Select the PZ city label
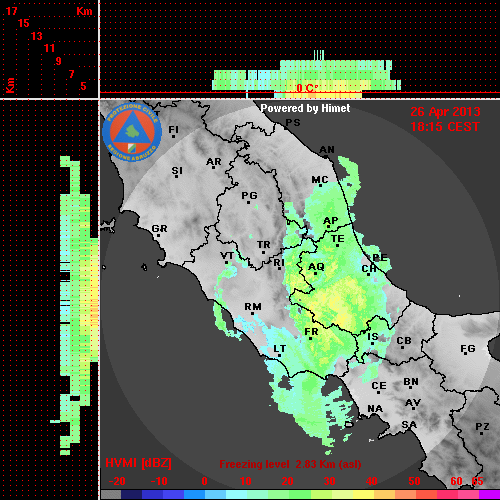This screenshot has height=500, width=500. (x=482, y=426)
